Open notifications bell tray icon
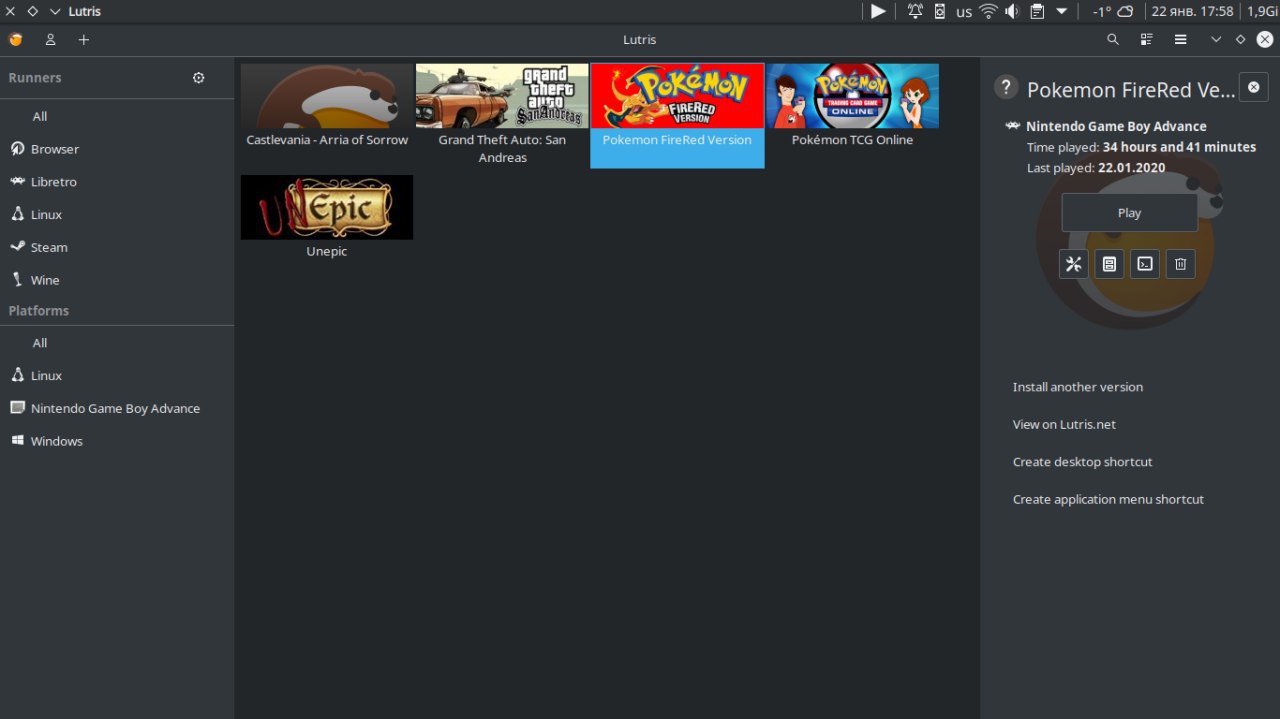This screenshot has width=1280, height=719. [x=915, y=11]
